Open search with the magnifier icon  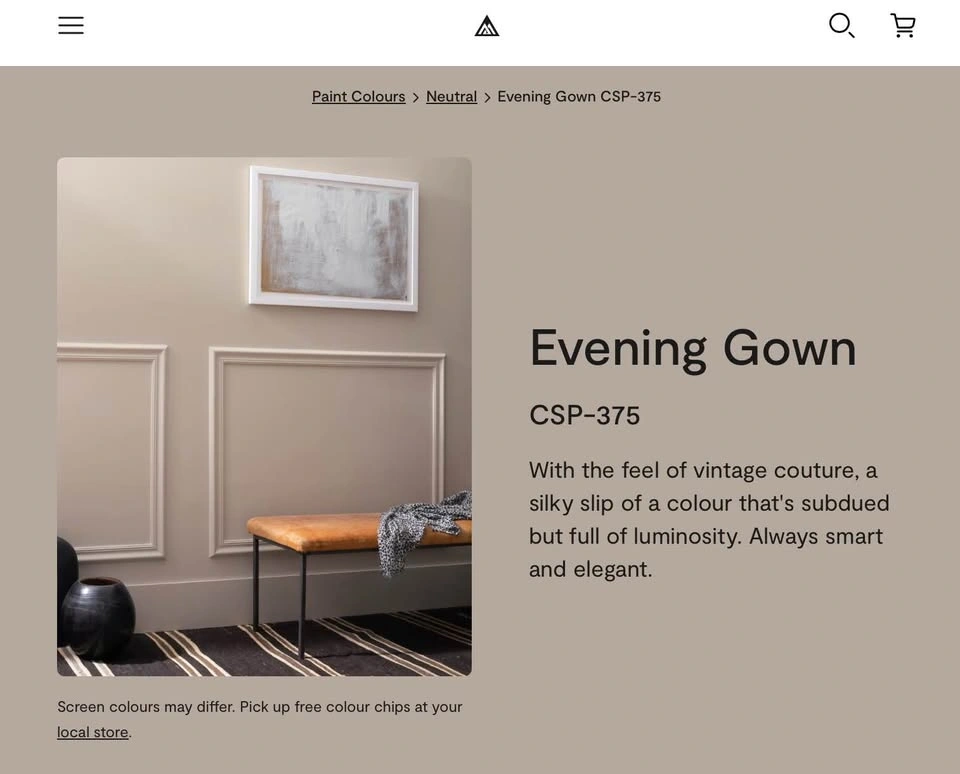(x=842, y=26)
